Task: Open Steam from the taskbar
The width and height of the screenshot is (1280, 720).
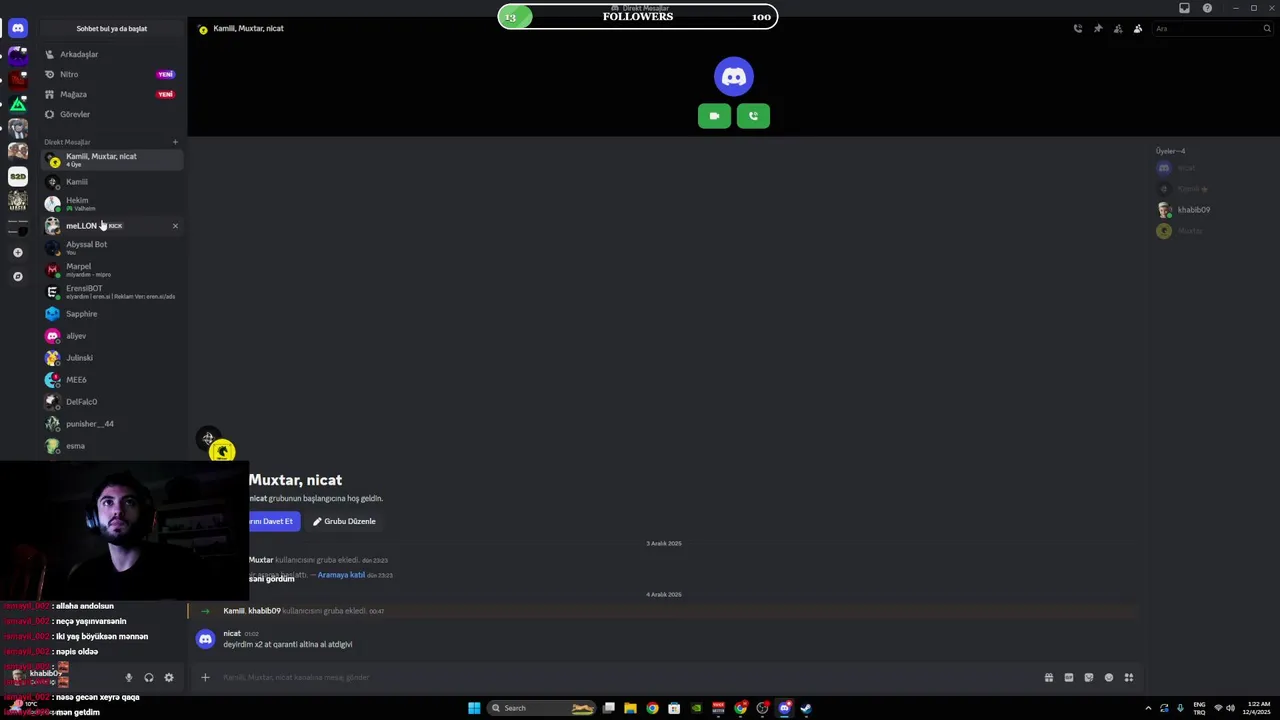Action: coord(806,708)
